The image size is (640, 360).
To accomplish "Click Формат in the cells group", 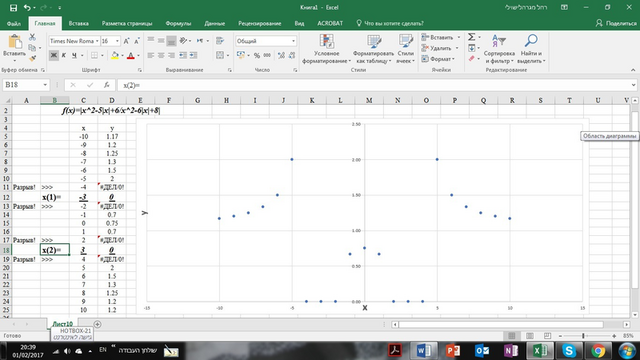I will pos(438,59).
